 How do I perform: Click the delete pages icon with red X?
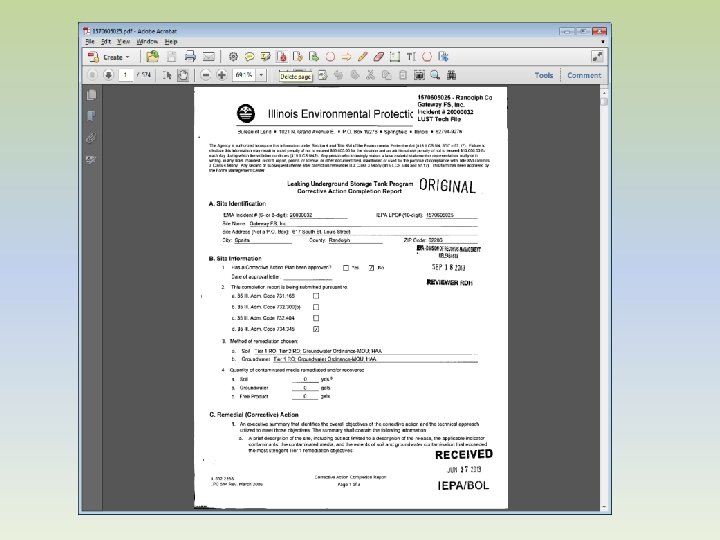tap(281, 56)
